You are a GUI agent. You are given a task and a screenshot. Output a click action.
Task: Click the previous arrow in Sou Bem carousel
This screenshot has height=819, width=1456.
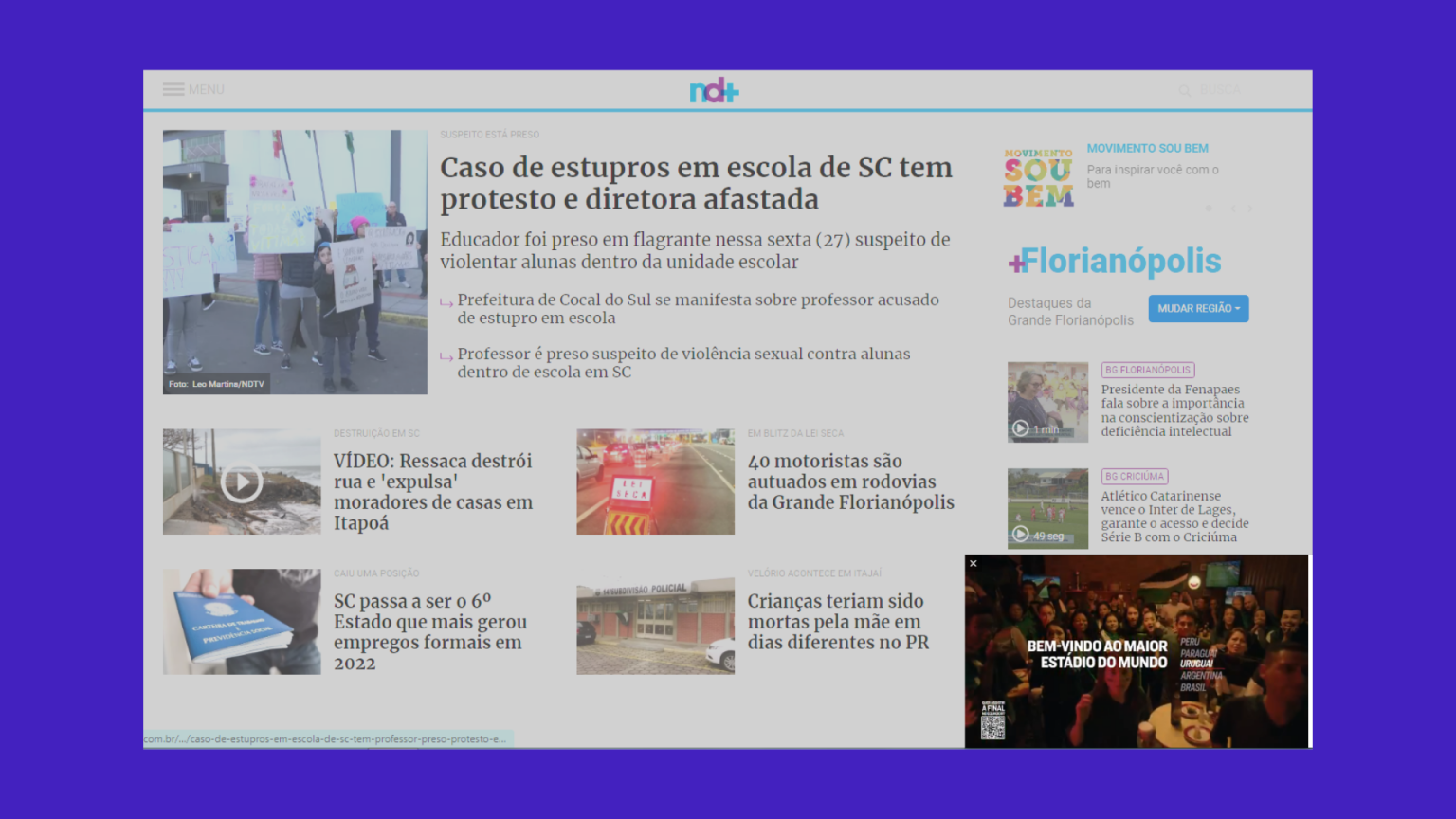pyautogui.click(x=1233, y=209)
